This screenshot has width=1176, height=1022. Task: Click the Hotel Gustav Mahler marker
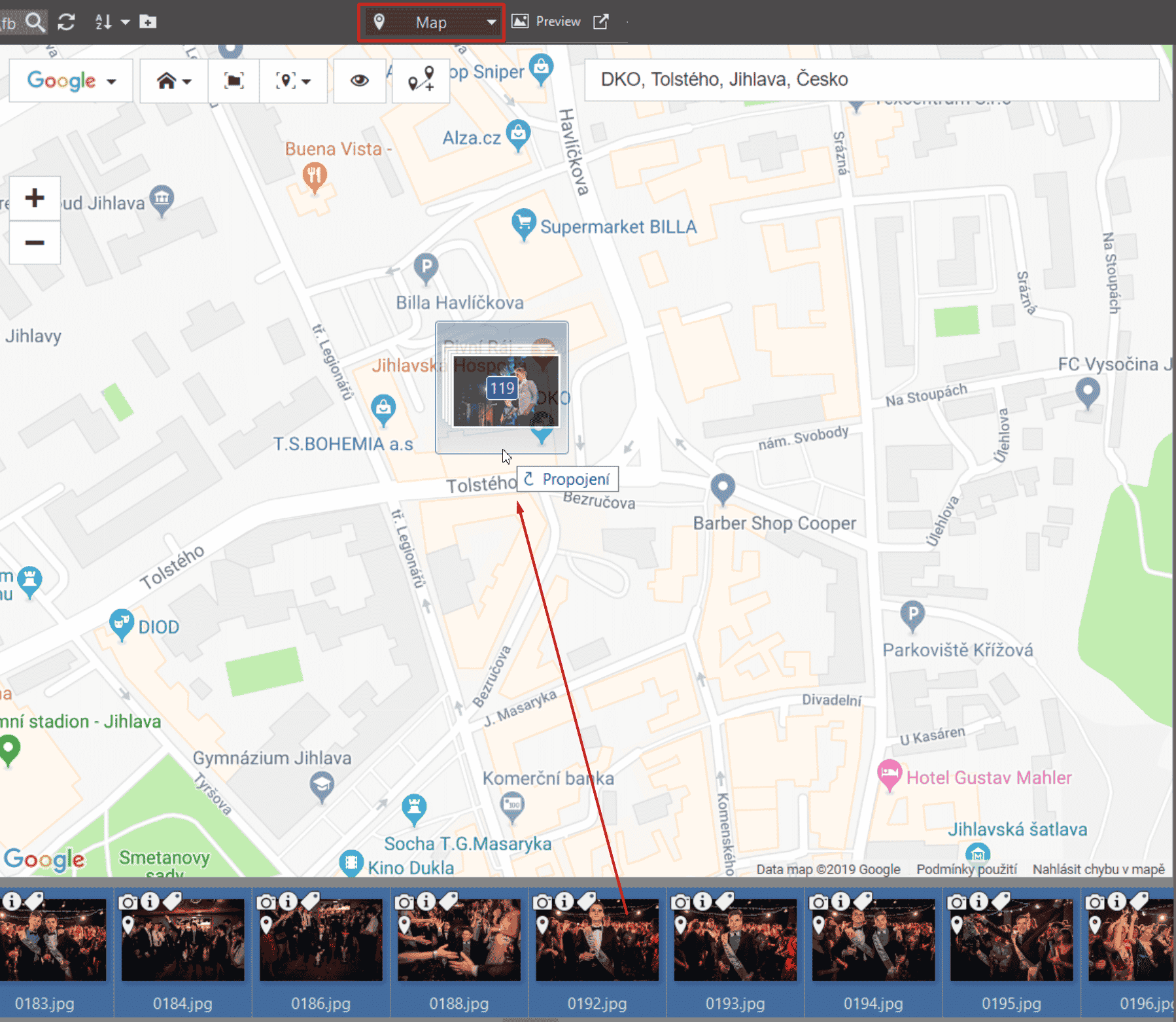890,775
